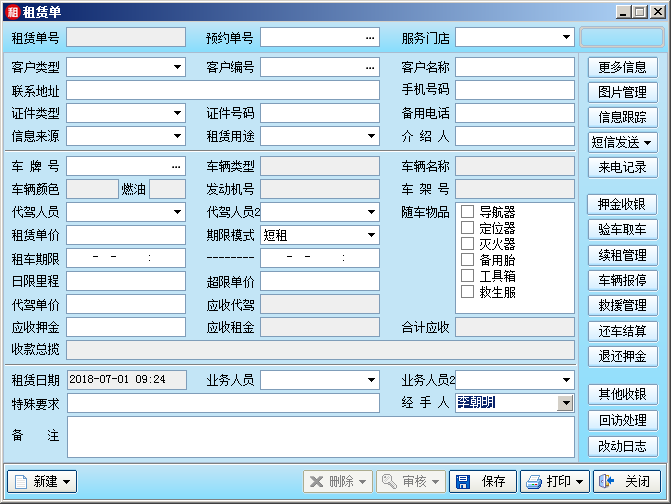Screen dimensions: 671x504
Task: Click the 来电记录 button
Action: [x=622, y=167]
